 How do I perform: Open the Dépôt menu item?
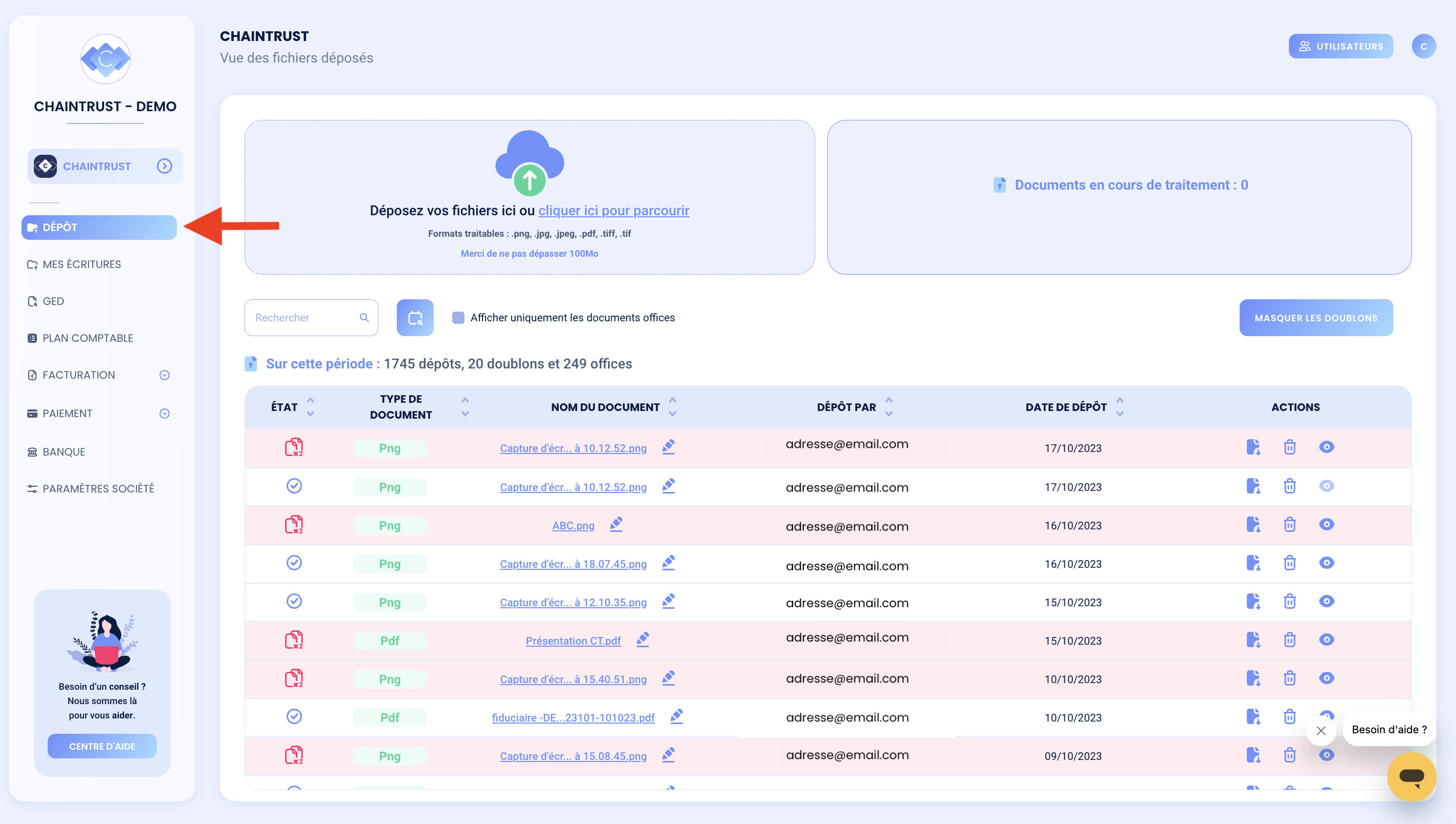(x=99, y=228)
